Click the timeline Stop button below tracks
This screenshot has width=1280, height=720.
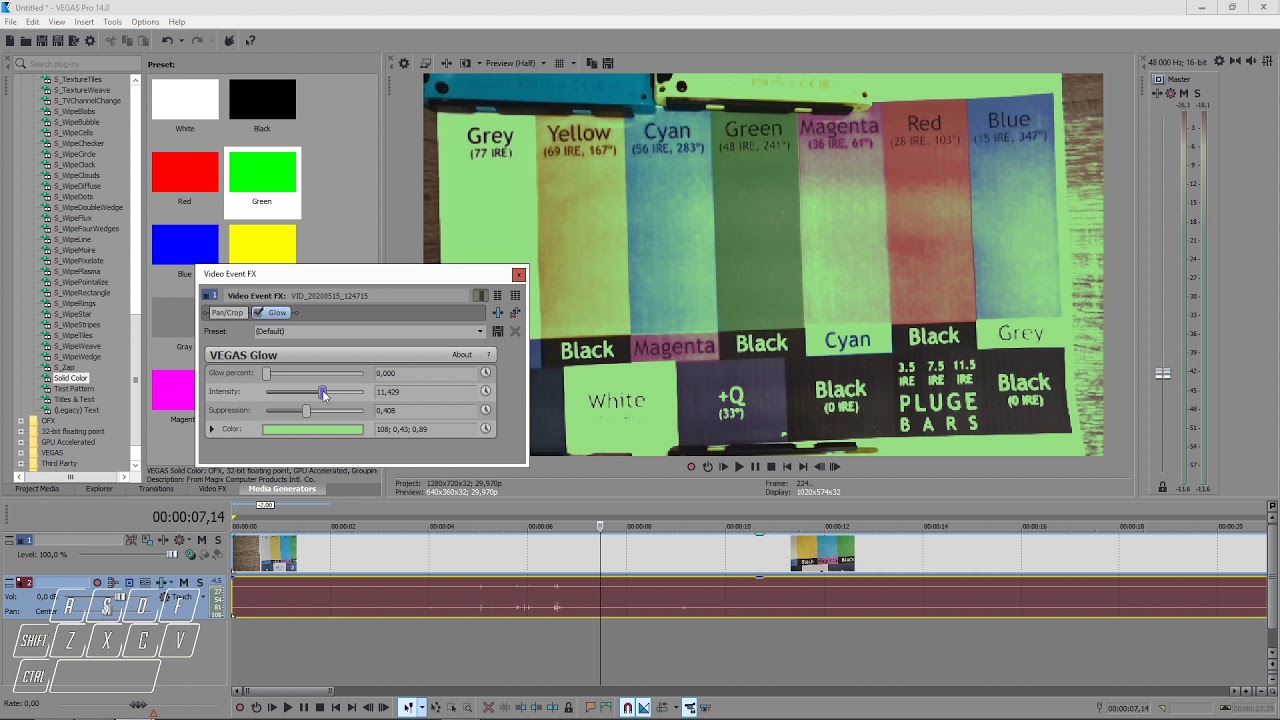coord(319,708)
